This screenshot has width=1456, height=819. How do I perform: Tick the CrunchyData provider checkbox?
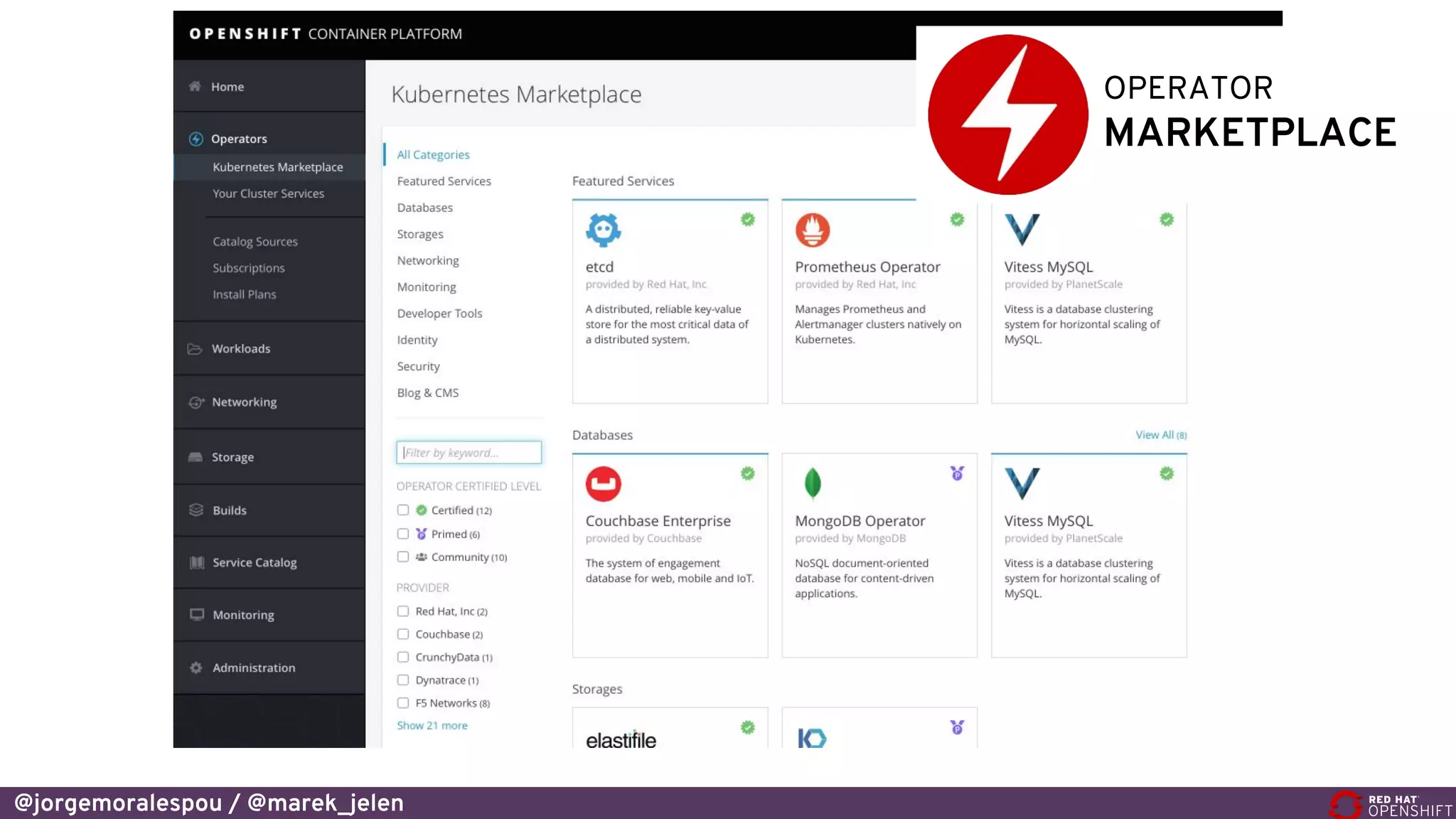(403, 657)
